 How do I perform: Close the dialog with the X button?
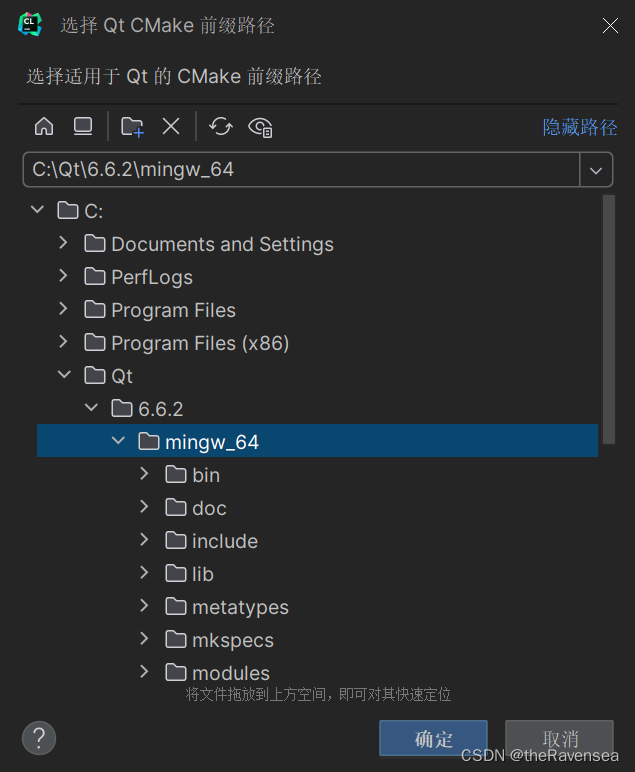[610, 25]
